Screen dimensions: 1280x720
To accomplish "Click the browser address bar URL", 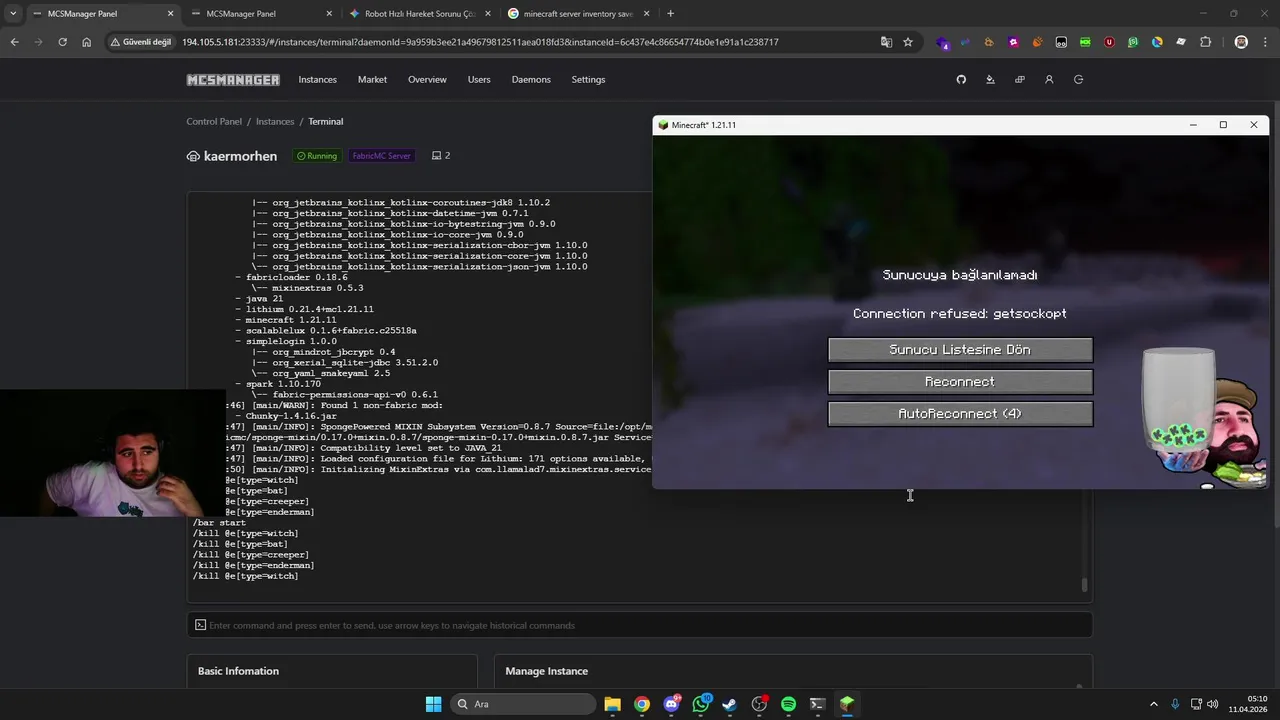I will pos(480,42).
